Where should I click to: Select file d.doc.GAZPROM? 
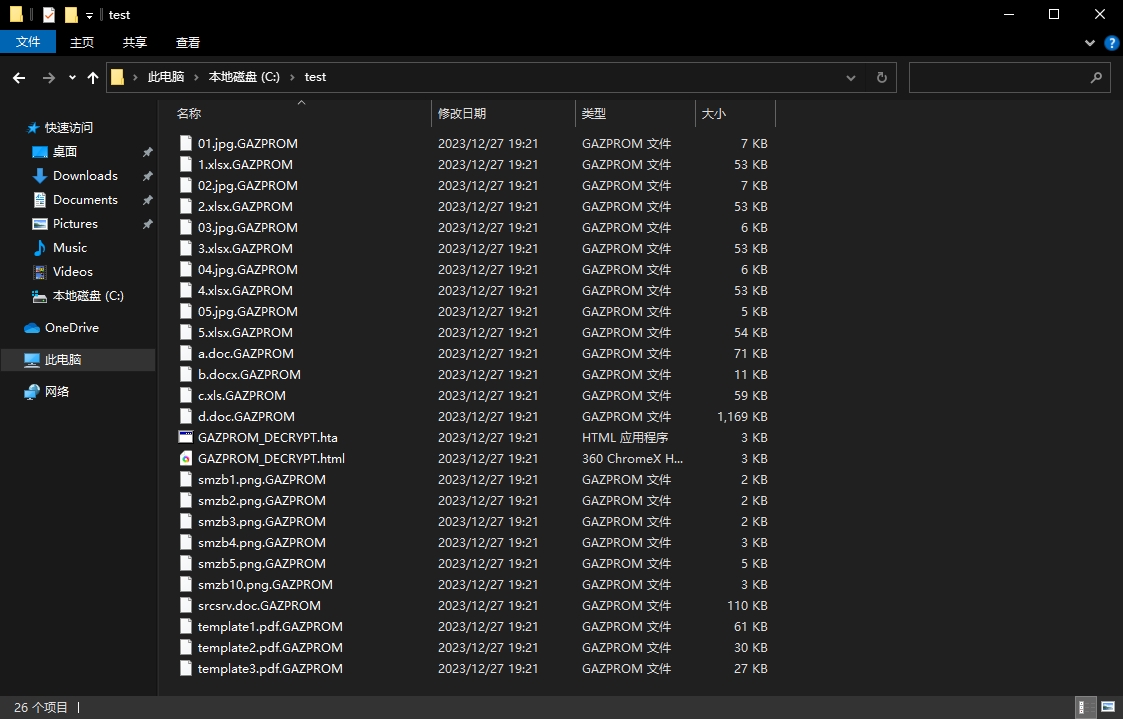click(246, 416)
